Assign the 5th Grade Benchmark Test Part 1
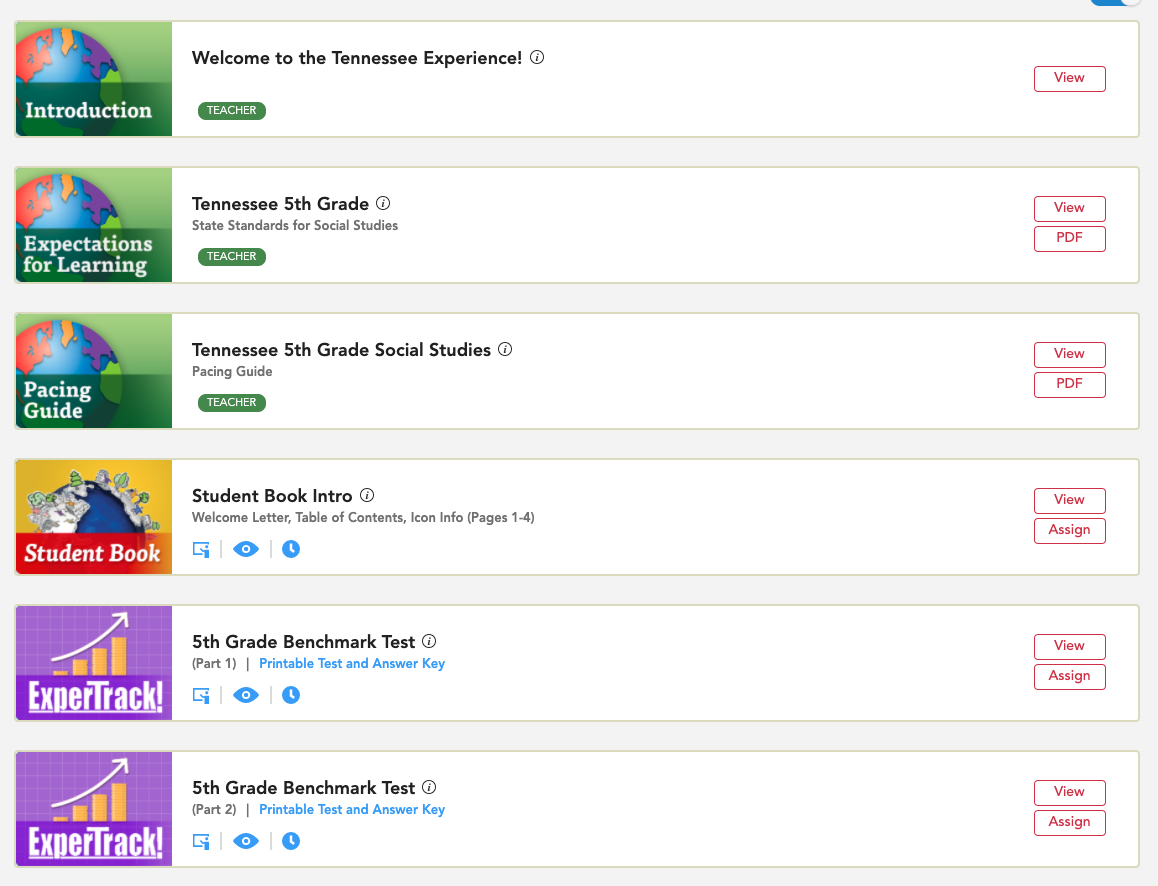Viewport: 1158px width, 886px height. click(x=1069, y=676)
